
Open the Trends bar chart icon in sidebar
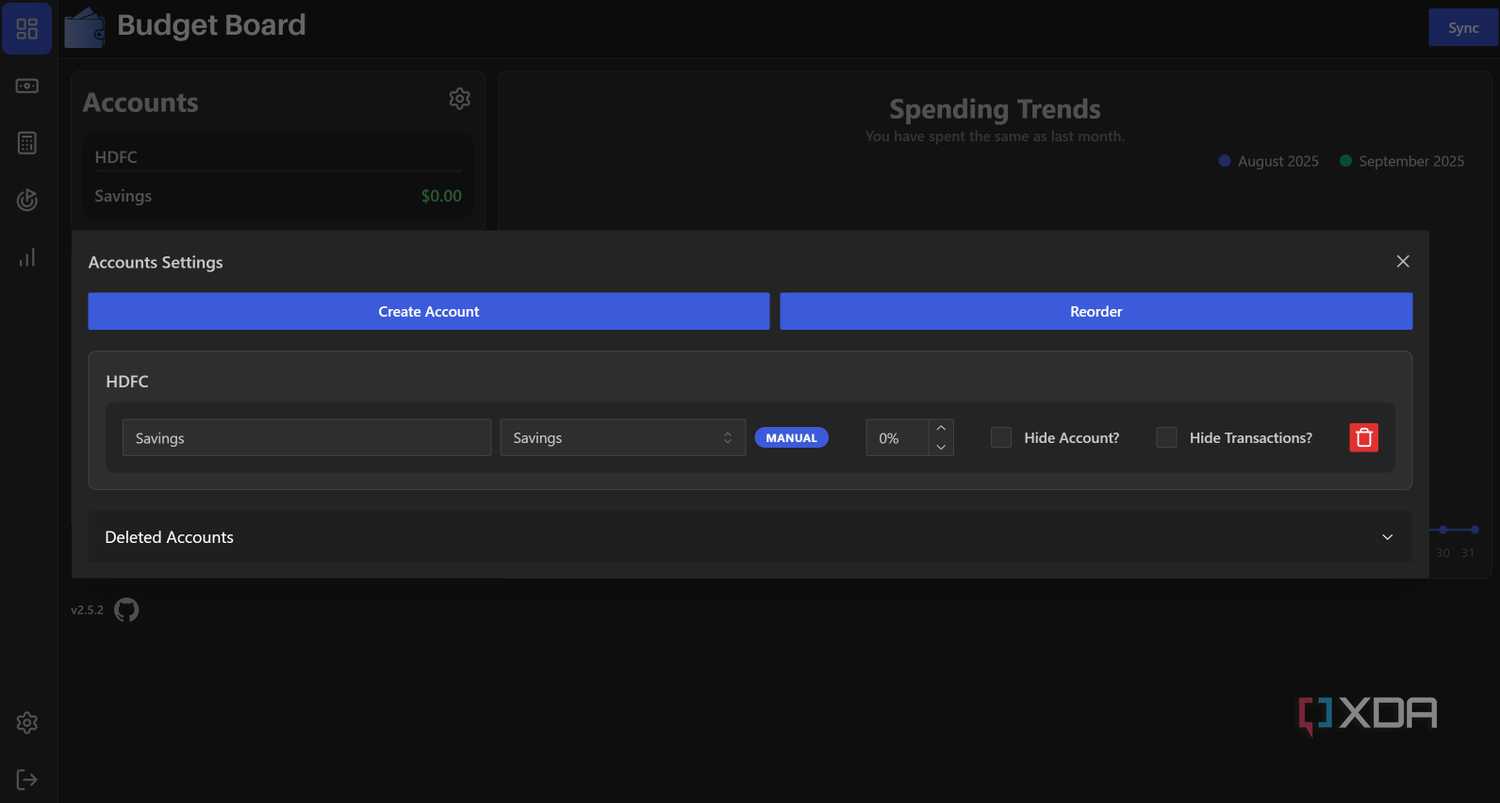click(27, 257)
